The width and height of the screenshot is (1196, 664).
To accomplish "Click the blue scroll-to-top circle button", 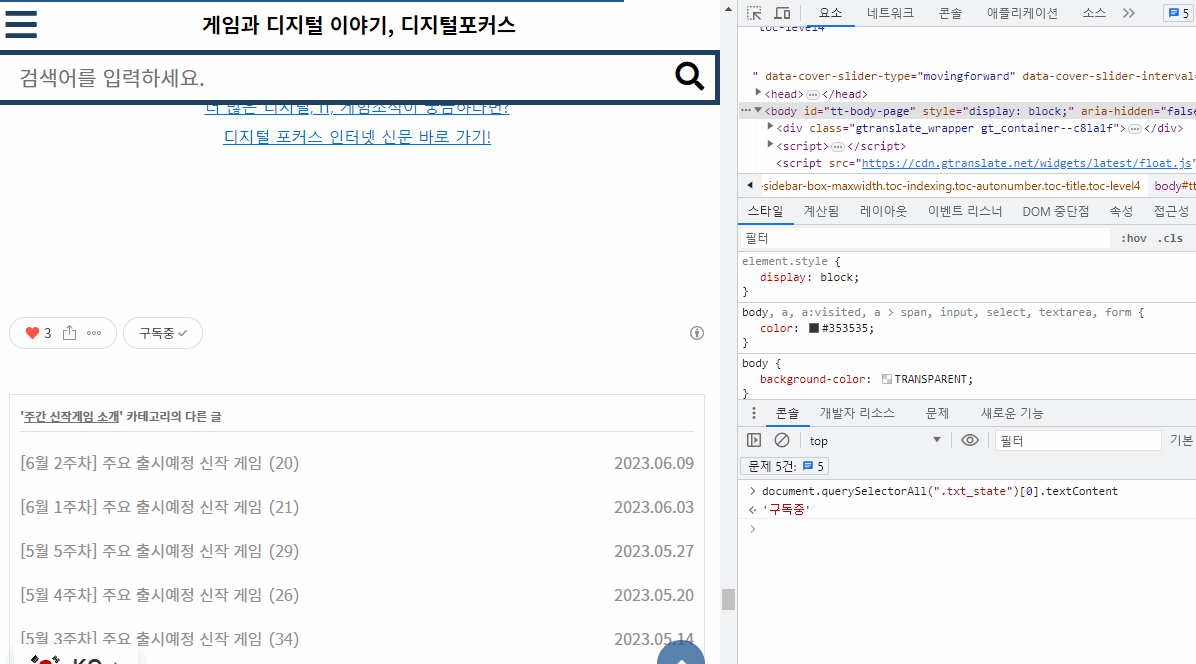I will coord(680,653).
